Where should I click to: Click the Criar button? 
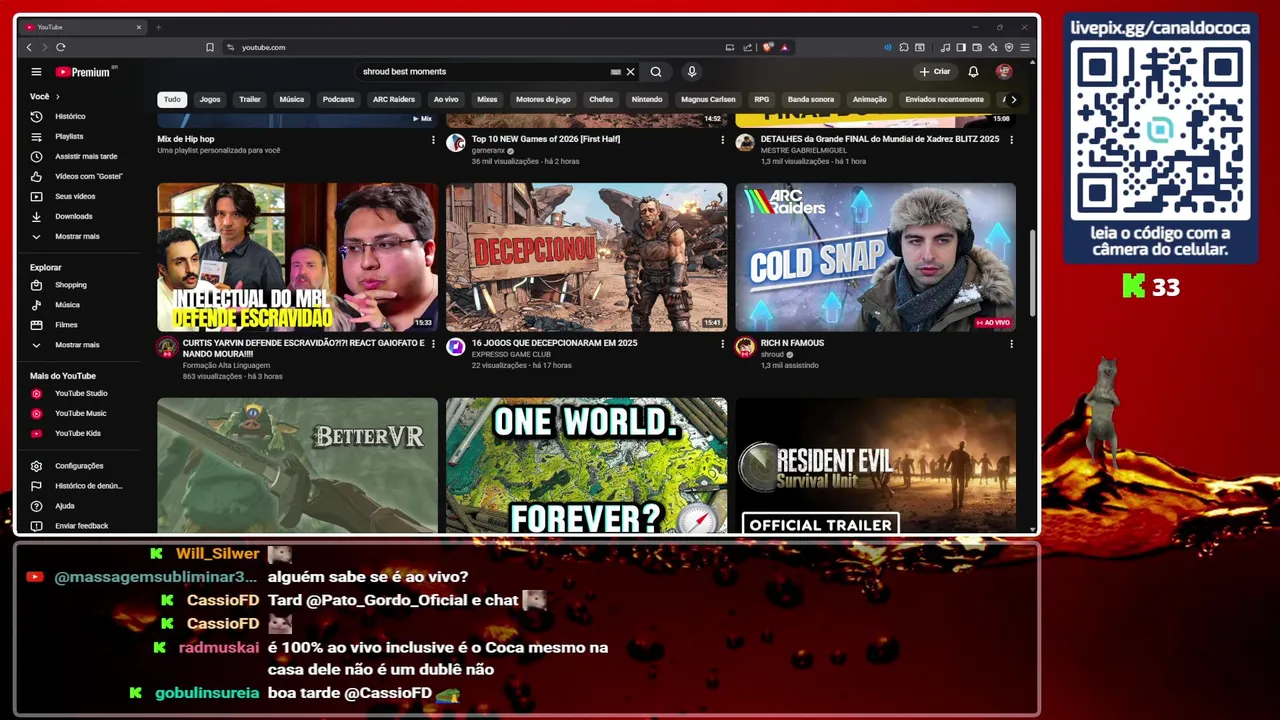click(935, 72)
